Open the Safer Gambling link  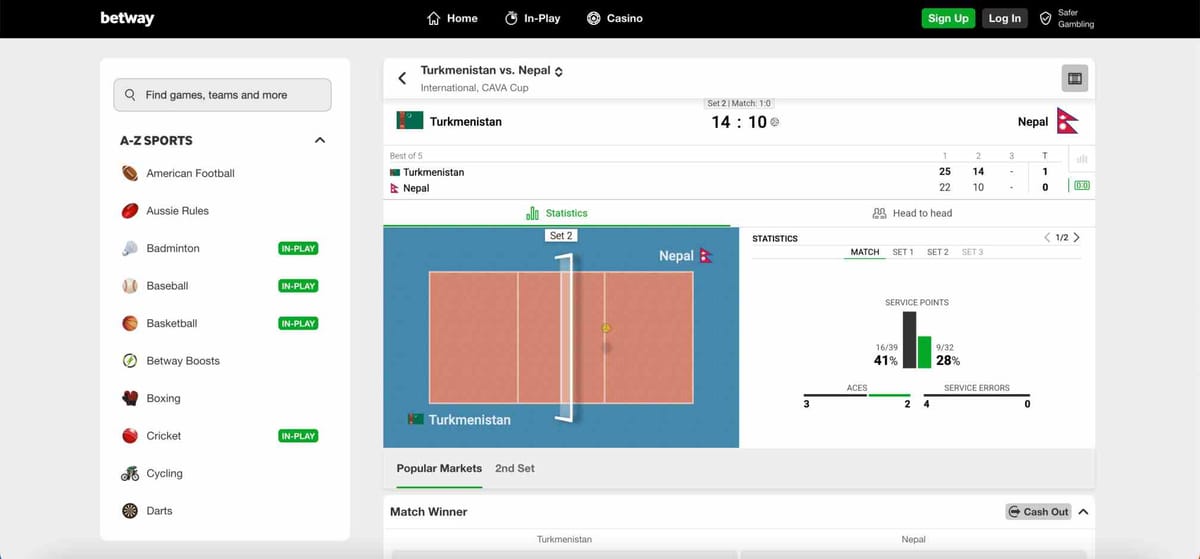point(1067,18)
